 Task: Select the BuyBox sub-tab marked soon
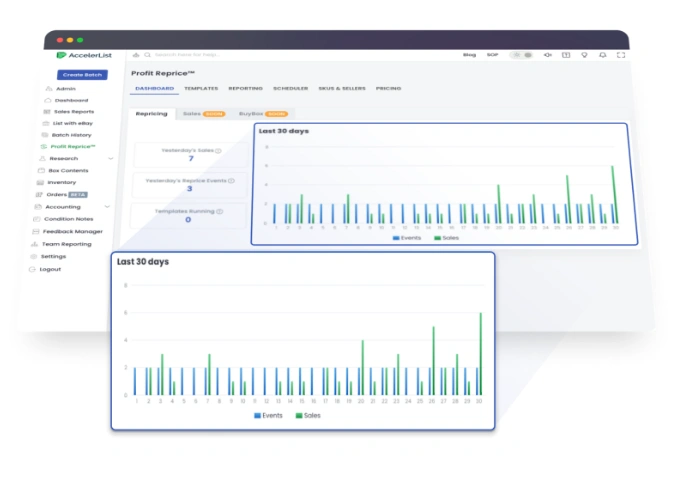263,114
